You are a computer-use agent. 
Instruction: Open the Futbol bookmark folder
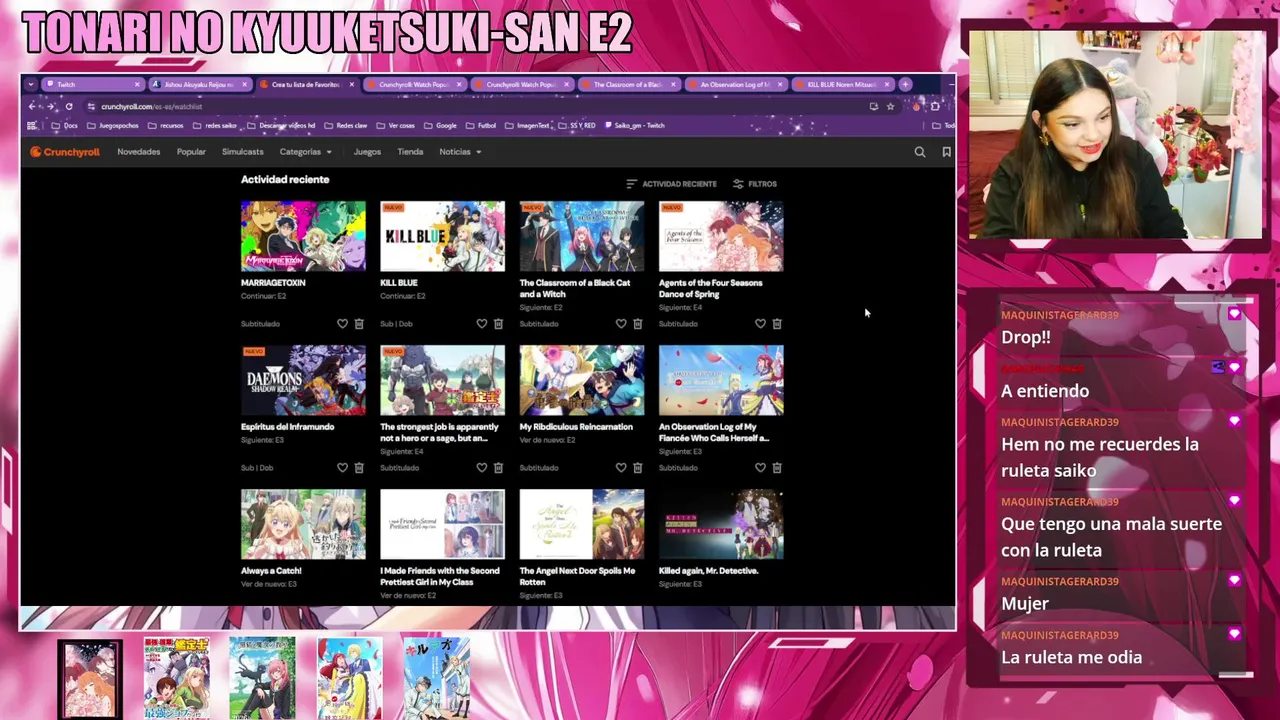click(481, 126)
